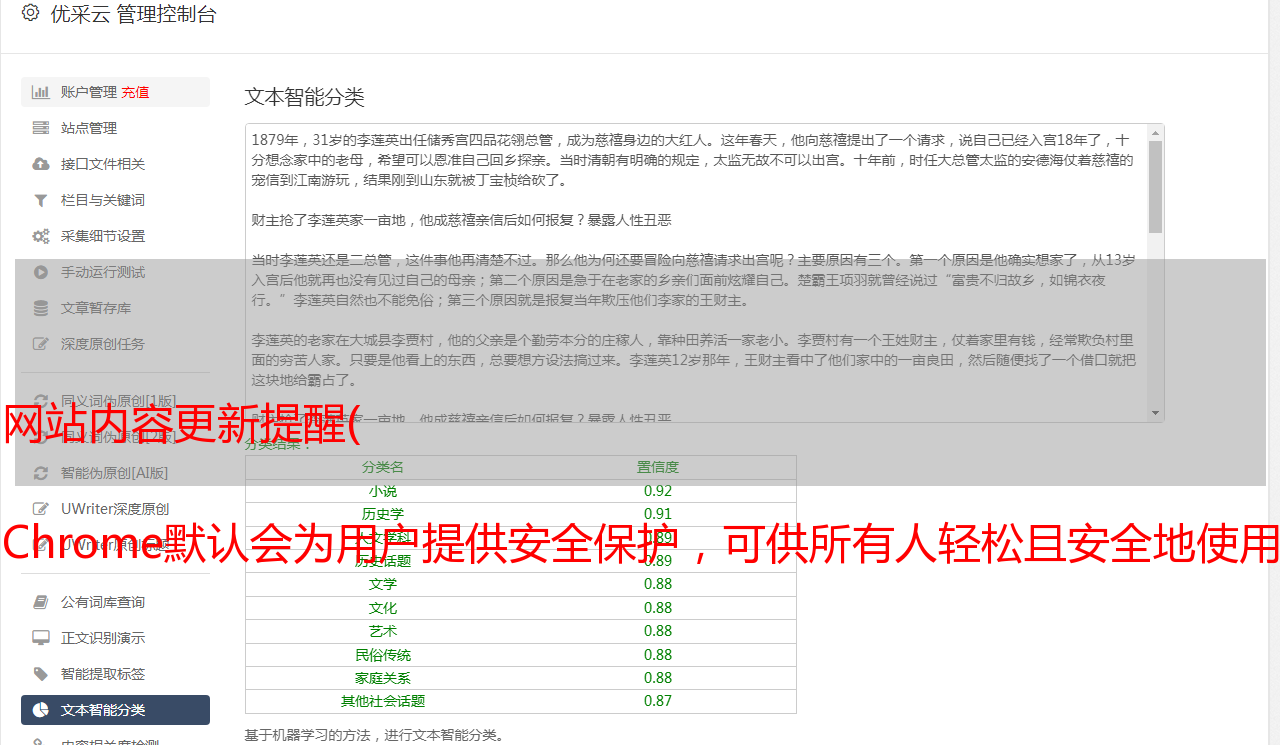Viewport: 1280px width, 745px height.
Task: Click the 置信度 column header
Action: click(x=658, y=467)
